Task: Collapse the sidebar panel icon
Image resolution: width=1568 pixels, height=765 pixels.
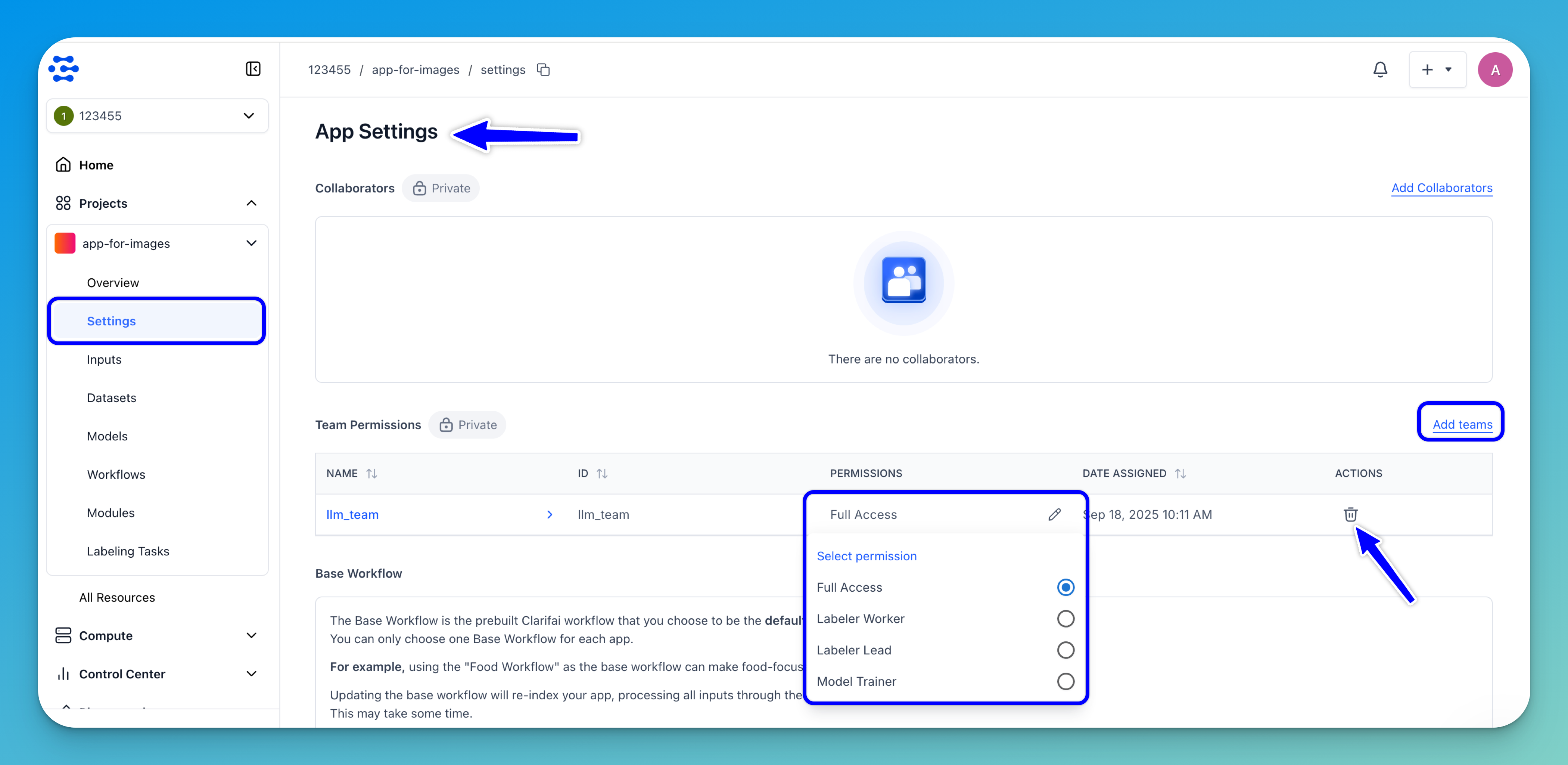Action: pos(253,69)
